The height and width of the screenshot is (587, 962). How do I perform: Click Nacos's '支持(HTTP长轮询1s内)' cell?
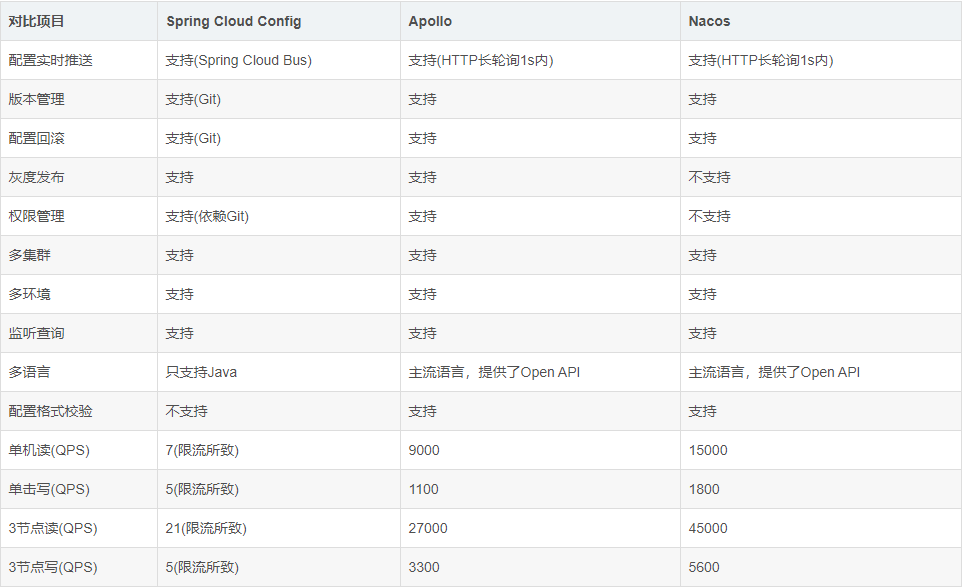pos(761,60)
